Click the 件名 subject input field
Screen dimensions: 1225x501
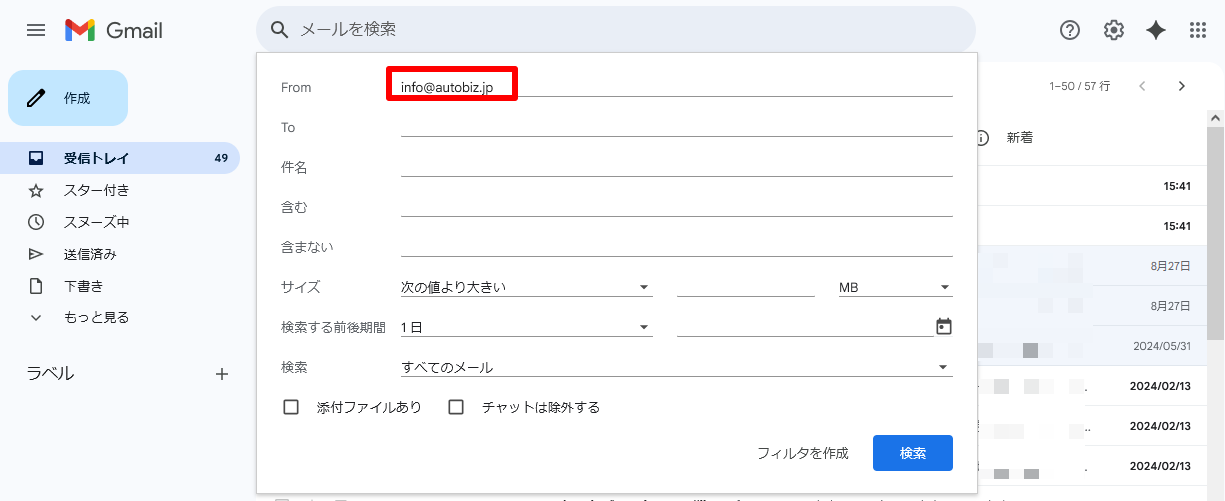(676, 166)
